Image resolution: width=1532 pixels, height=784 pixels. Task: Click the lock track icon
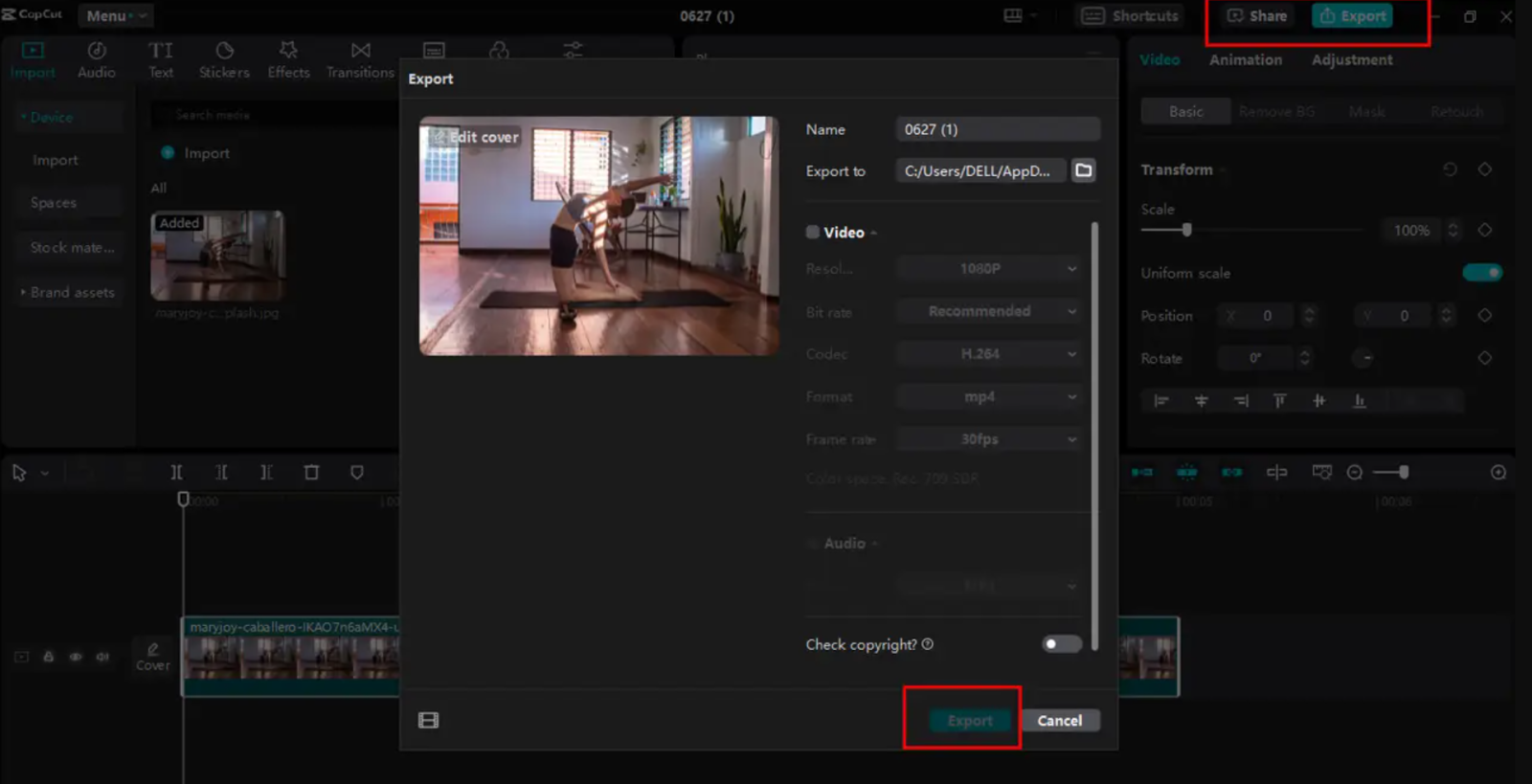pyautogui.click(x=48, y=657)
